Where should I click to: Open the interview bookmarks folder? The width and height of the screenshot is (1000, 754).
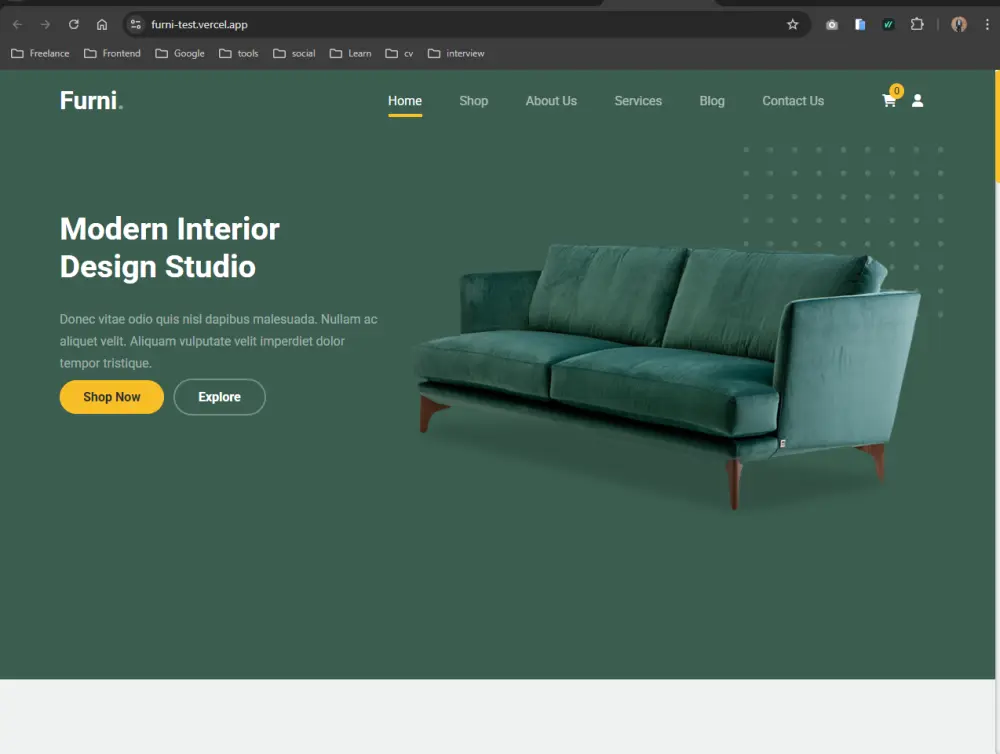pyautogui.click(x=456, y=54)
